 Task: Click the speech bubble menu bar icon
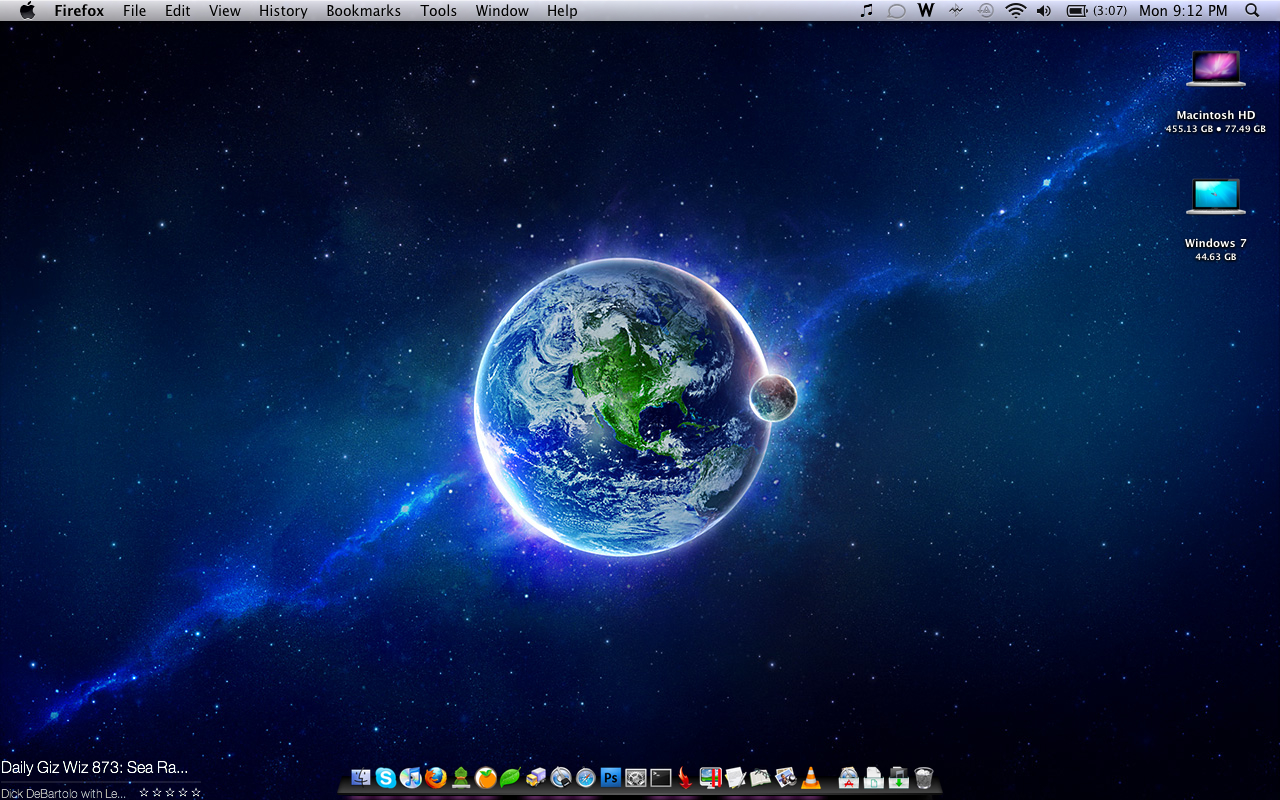pos(897,11)
